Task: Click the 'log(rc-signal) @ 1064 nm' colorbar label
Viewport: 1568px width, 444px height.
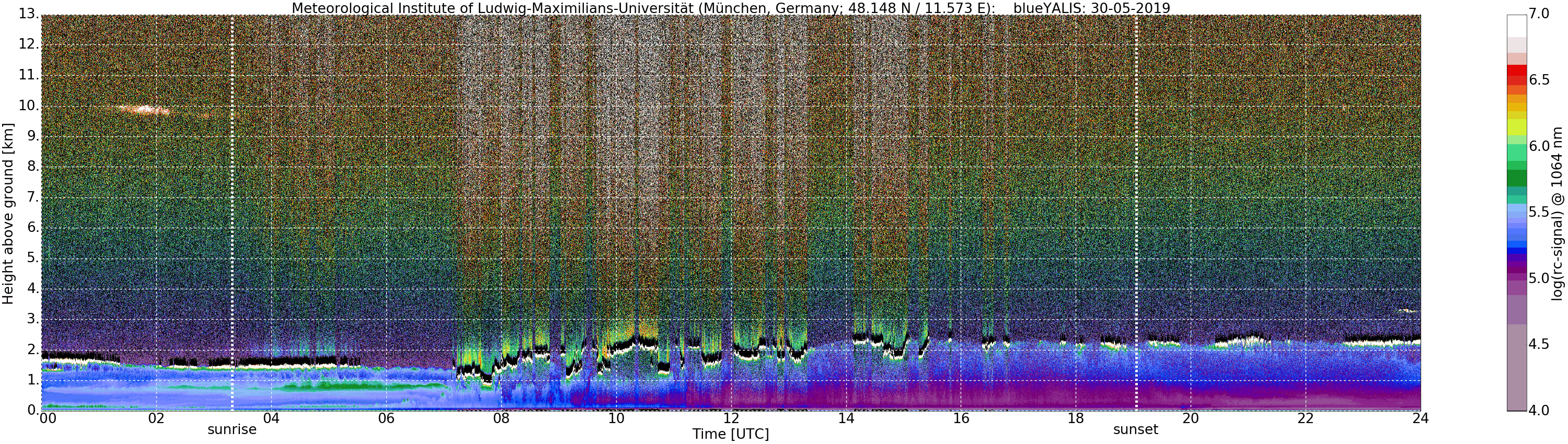Action: (x=1558, y=213)
